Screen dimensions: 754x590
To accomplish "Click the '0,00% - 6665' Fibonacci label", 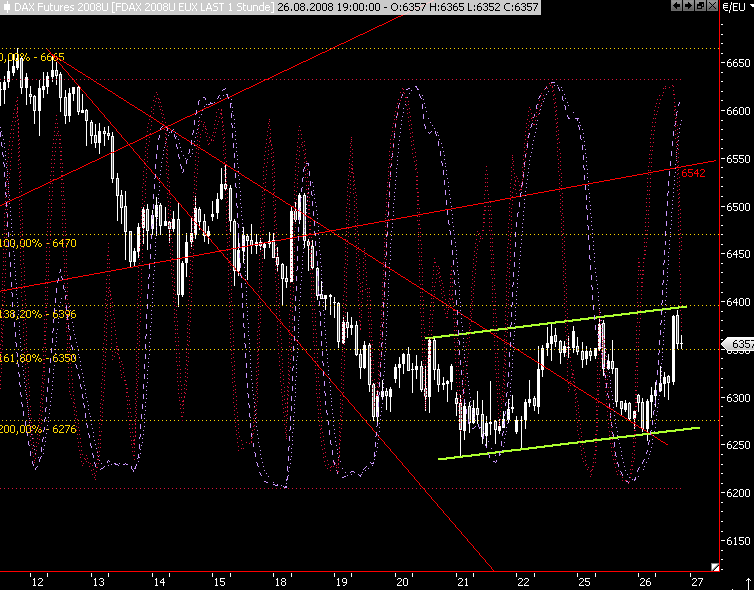I will click(32, 57).
